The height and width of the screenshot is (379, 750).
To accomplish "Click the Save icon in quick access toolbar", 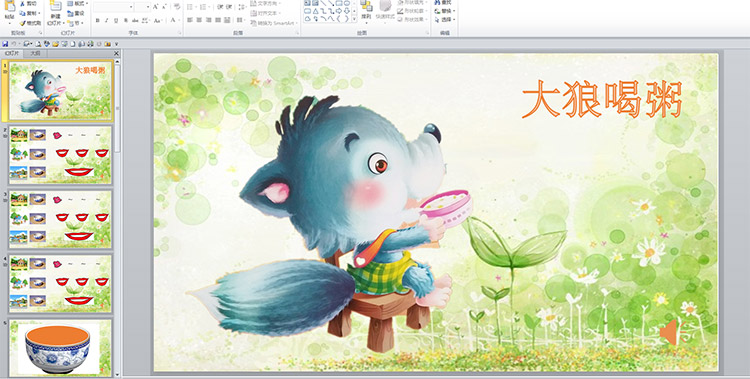I will pos(5,44).
